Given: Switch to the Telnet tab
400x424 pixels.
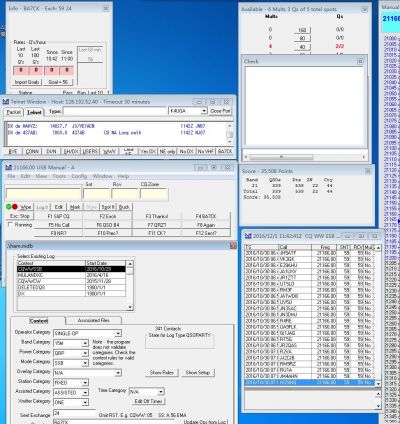Looking at the screenshot, I should click(x=34, y=112).
